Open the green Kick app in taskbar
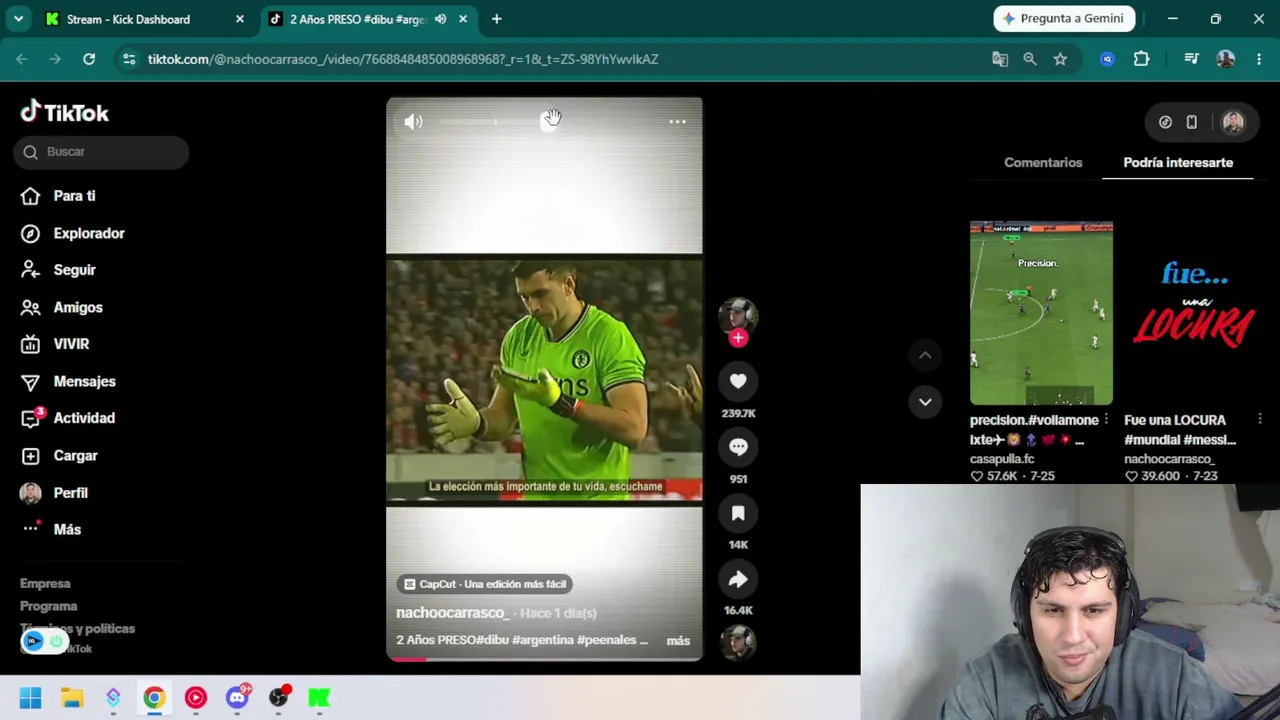The image size is (1280, 720). [319, 698]
